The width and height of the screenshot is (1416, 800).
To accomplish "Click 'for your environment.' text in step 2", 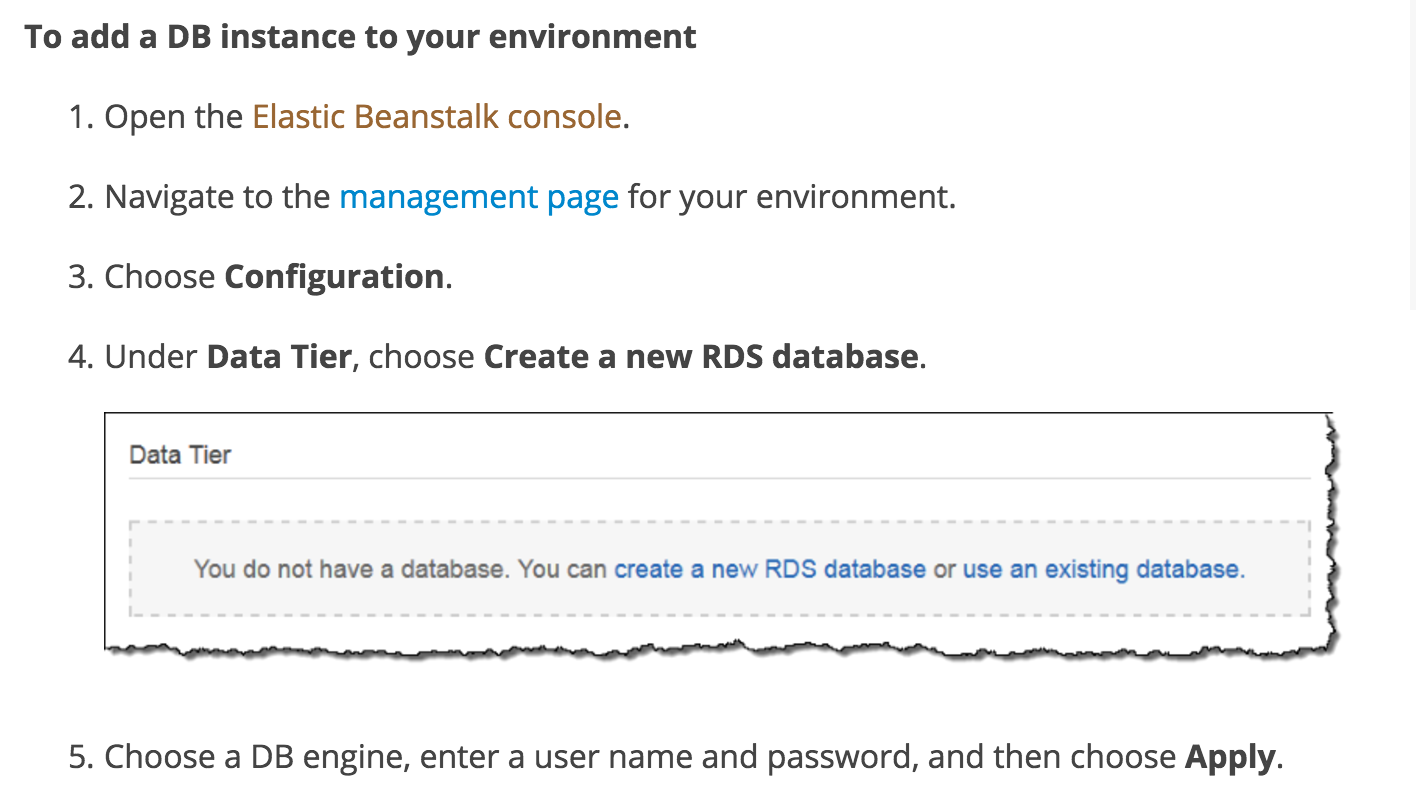I will click(x=792, y=197).
